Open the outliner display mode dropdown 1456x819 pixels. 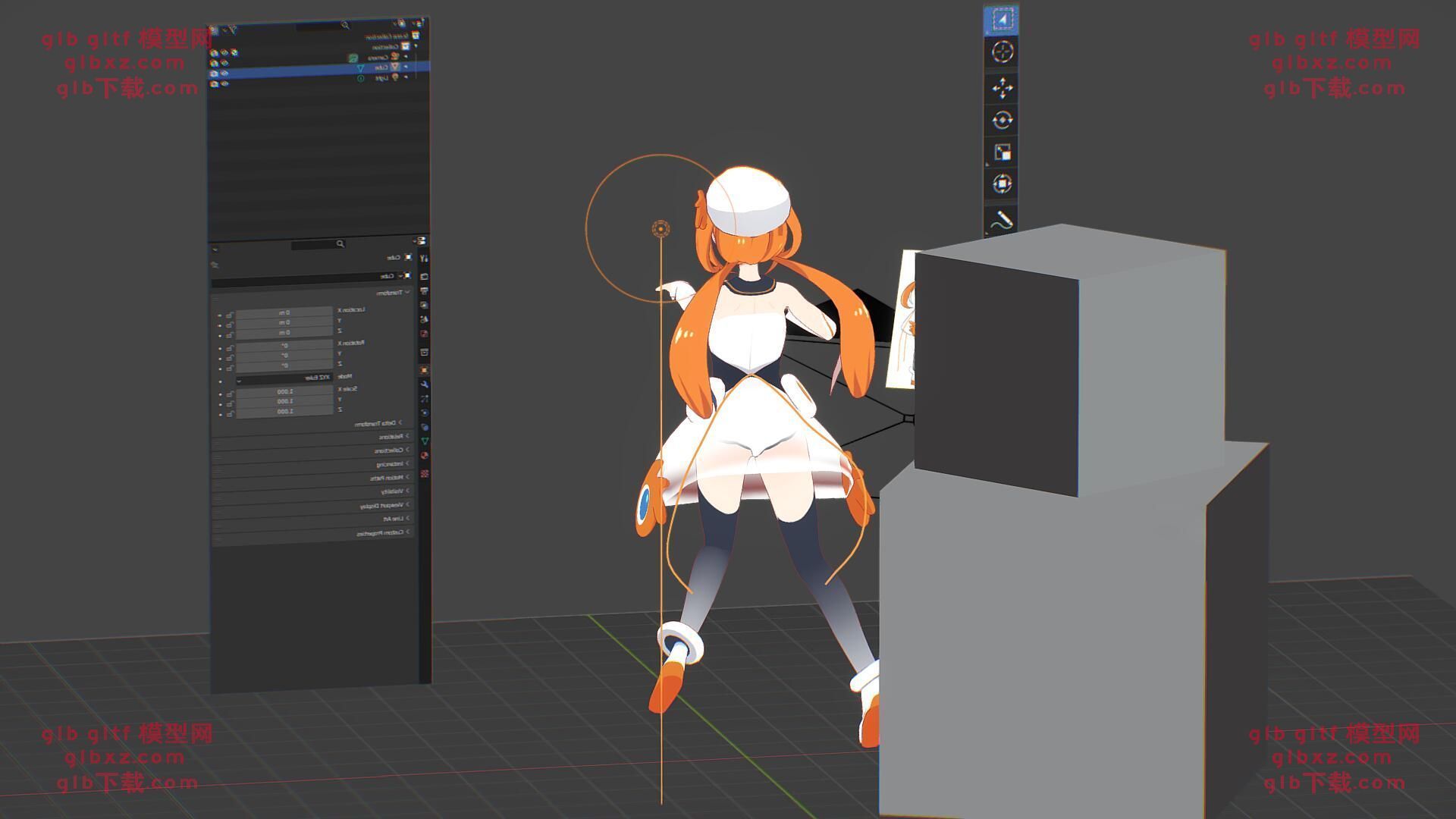coord(401,23)
